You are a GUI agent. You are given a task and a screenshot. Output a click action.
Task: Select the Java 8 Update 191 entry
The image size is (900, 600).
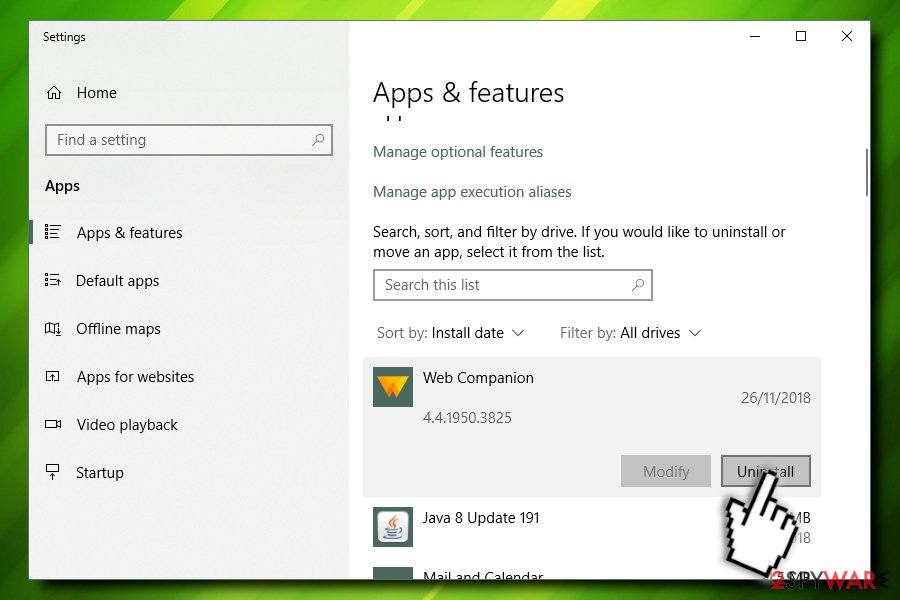tap(592, 527)
